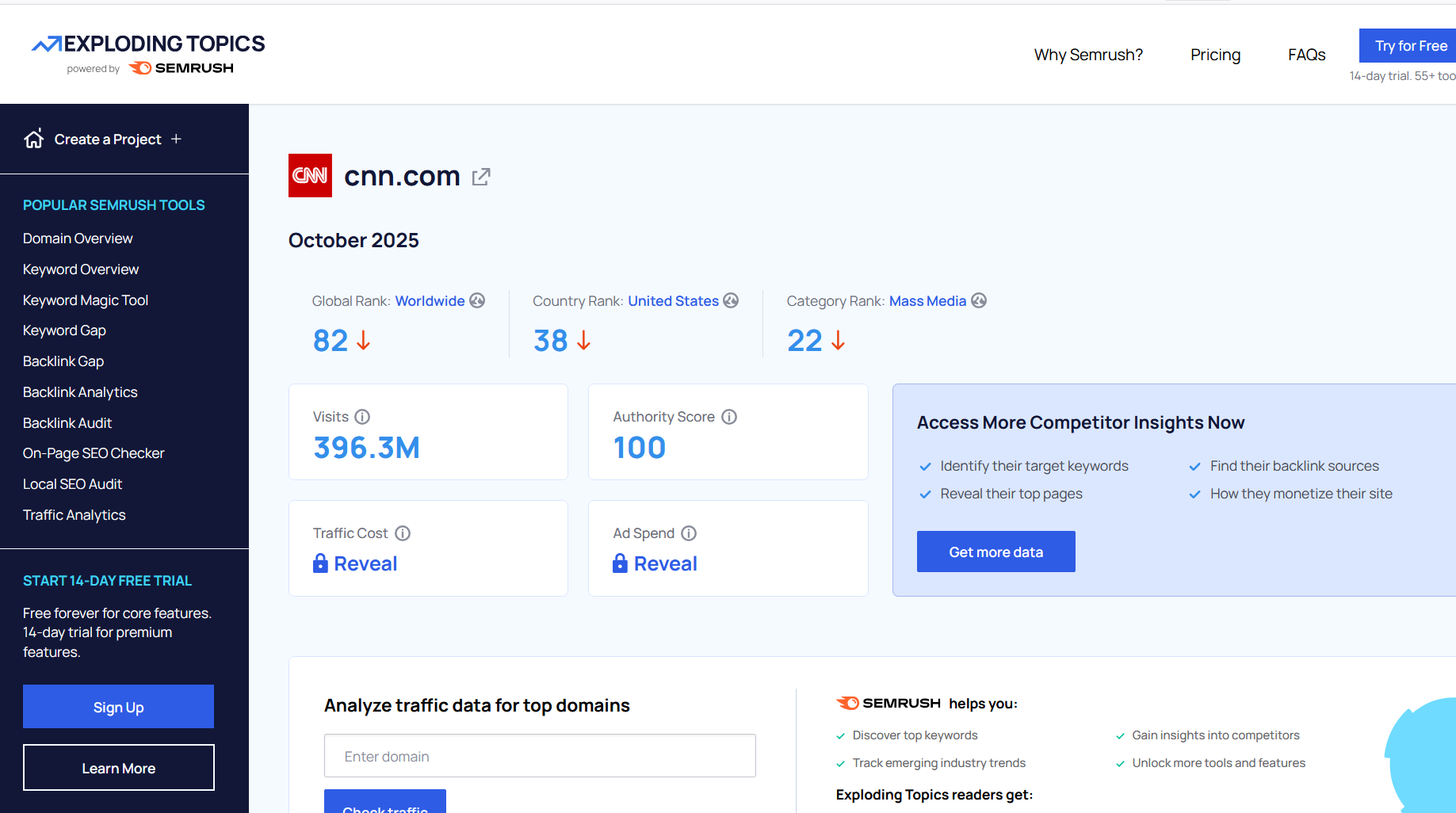Screen dimensions: 1456x813
Task: Click the POPULAR SEMRUSH TOOLS heading
Action: (x=114, y=205)
